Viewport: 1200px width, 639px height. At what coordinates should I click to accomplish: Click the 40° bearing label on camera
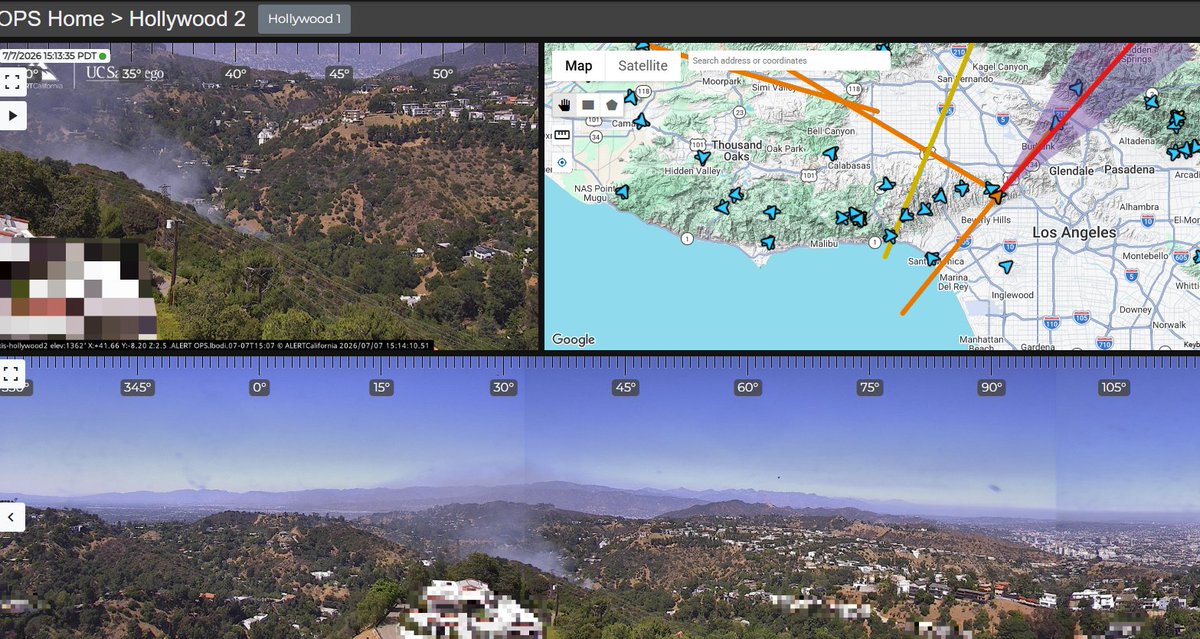pyautogui.click(x=235, y=74)
